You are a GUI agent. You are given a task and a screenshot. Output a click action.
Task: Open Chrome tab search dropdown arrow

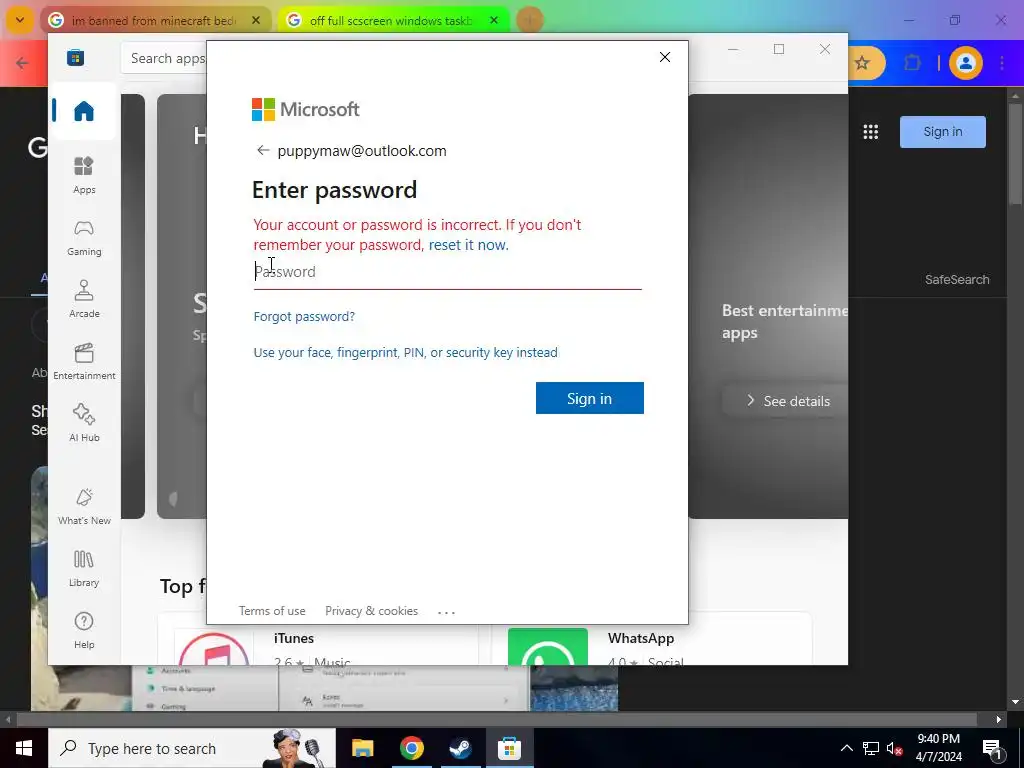[x=20, y=20]
